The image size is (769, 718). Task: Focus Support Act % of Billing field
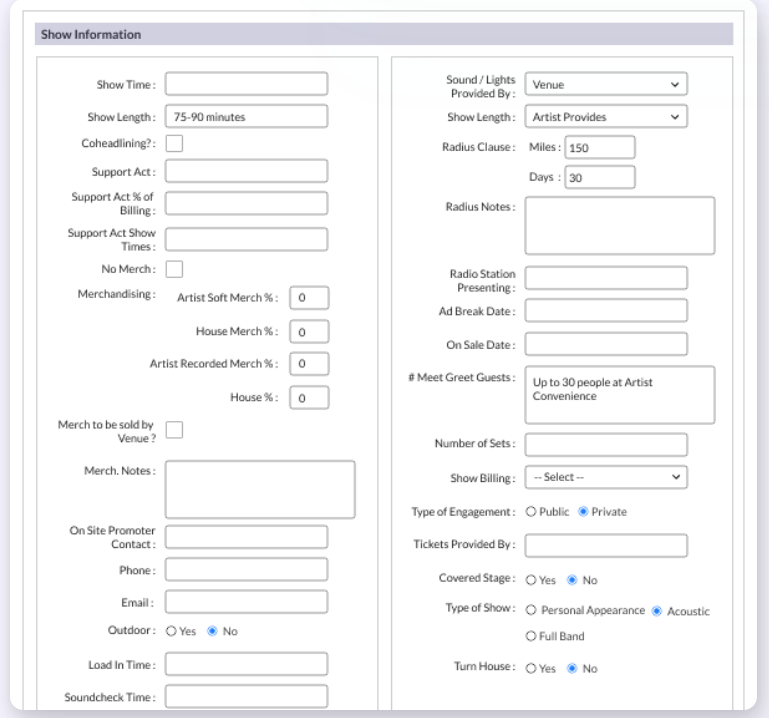[x=246, y=203]
